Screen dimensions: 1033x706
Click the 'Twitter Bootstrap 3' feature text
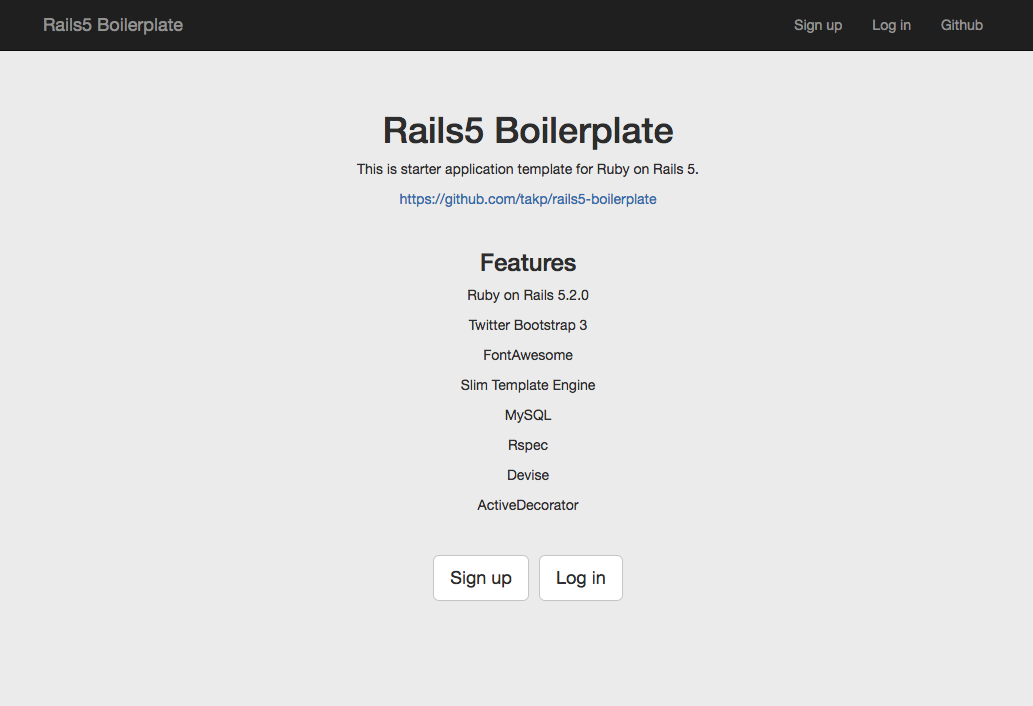click(x=528, y=325)
